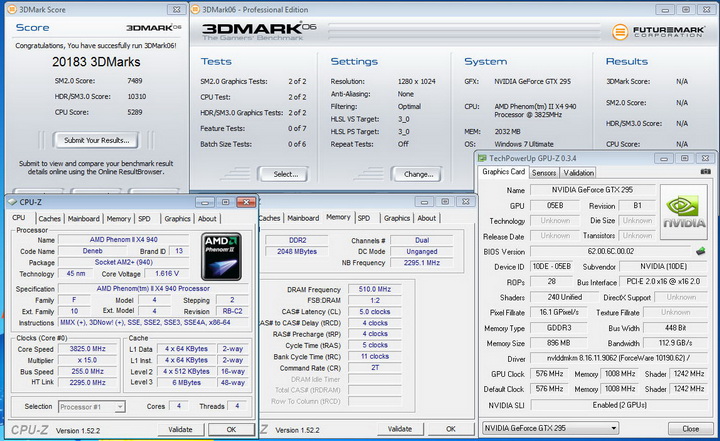Click the Resolution value 1280 x 1024
Screen dimensions: 720x441
tap(416, 81)
